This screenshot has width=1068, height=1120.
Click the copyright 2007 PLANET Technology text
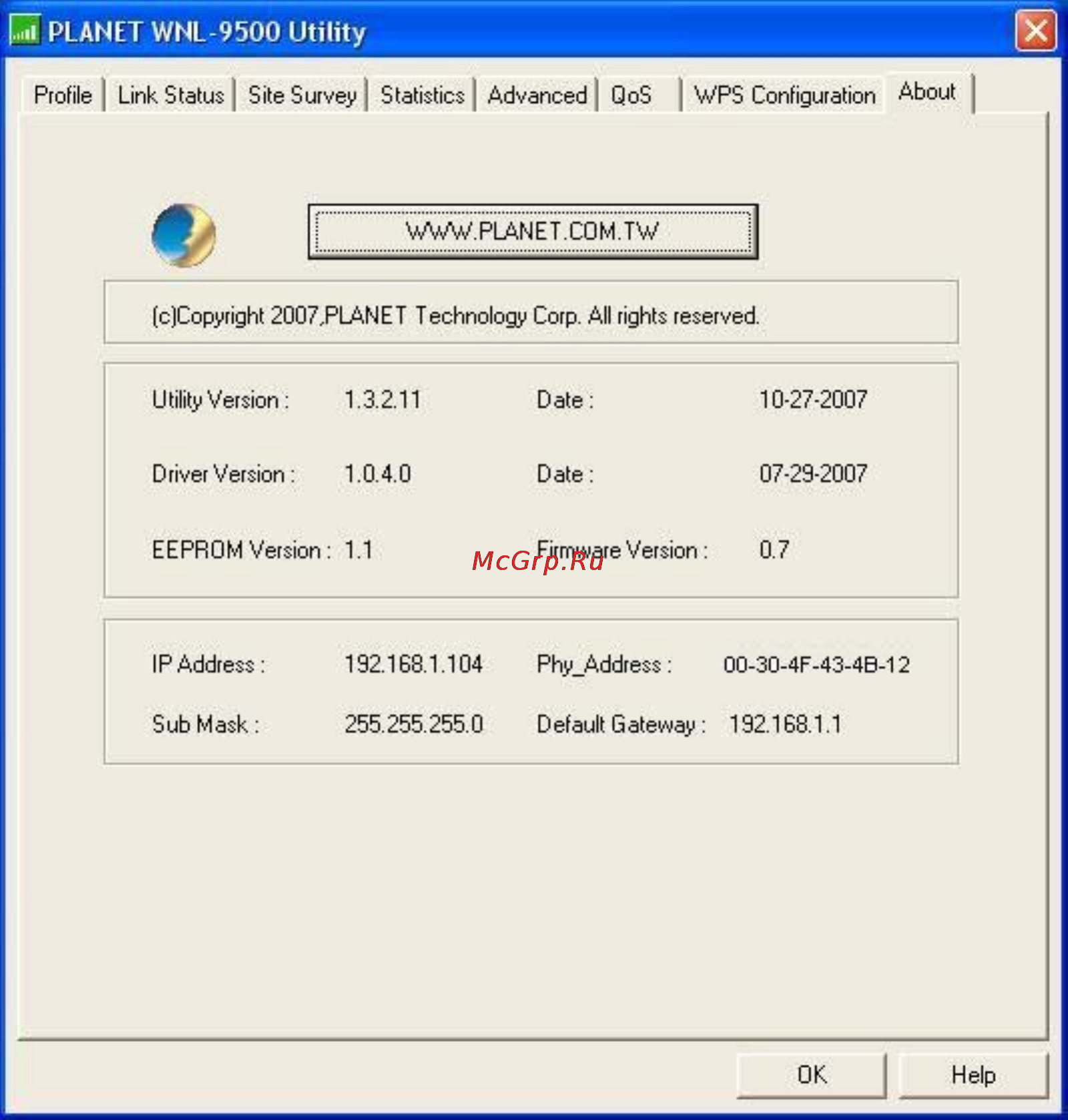click(456, 316)
